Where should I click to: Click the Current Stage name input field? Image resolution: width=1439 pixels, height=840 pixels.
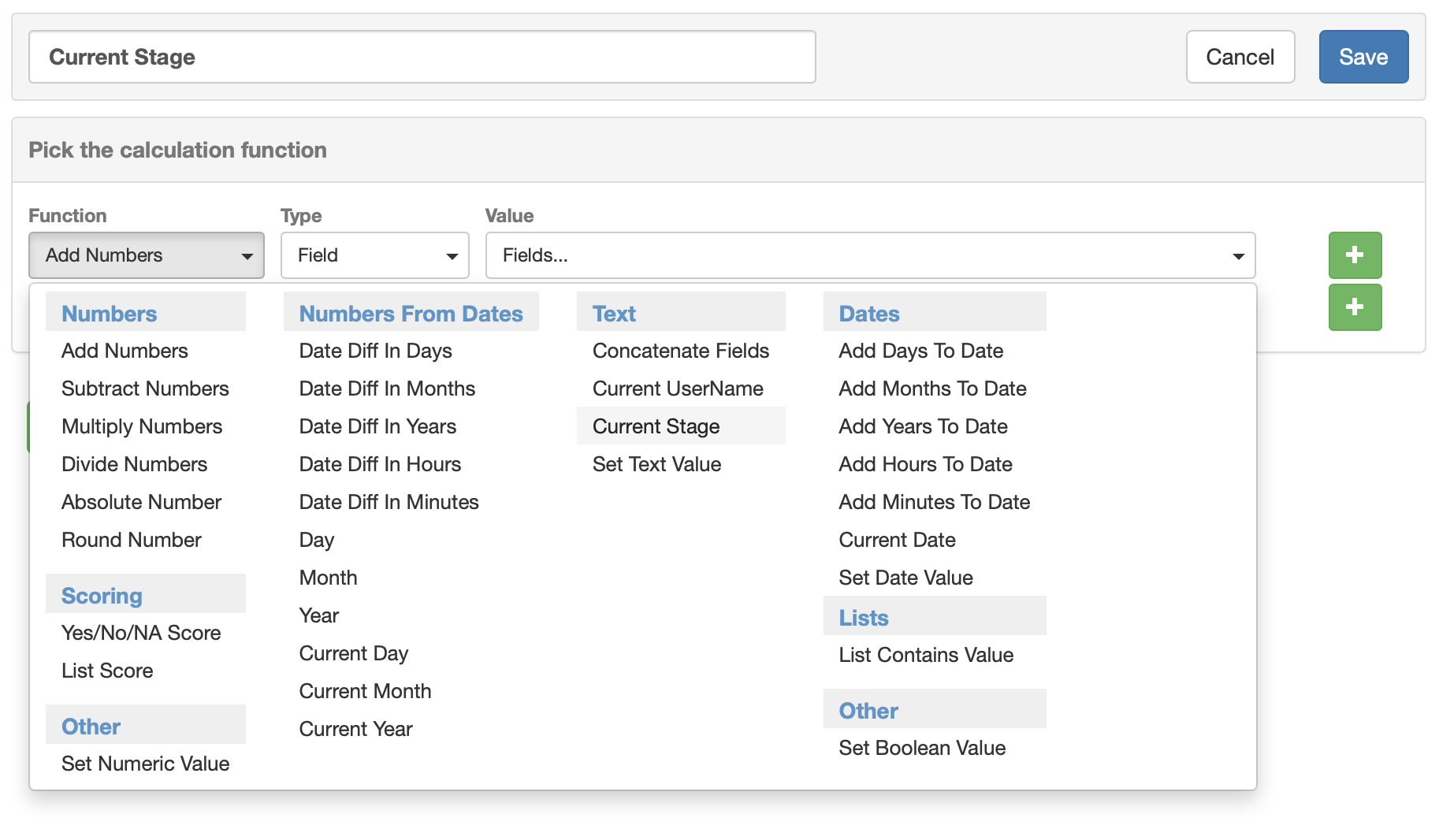(422, 57)
